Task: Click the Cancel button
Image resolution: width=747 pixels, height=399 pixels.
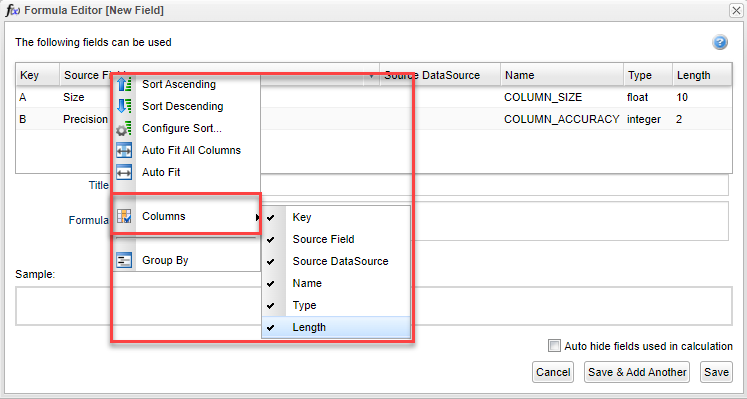Action: click(x=553, y=372)
